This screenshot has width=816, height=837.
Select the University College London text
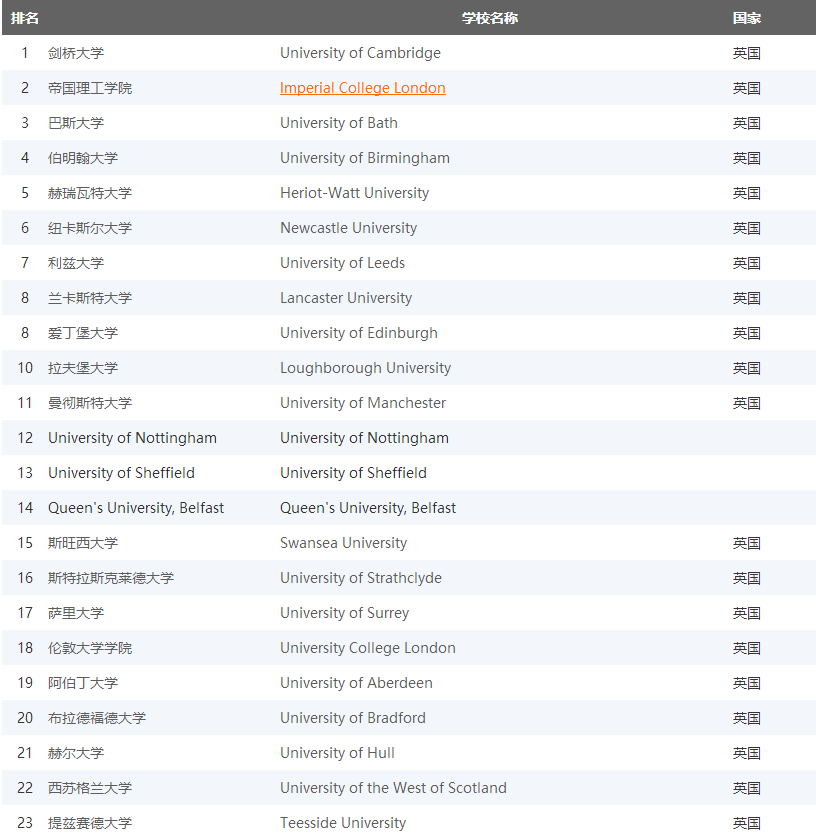pos(368,648)
